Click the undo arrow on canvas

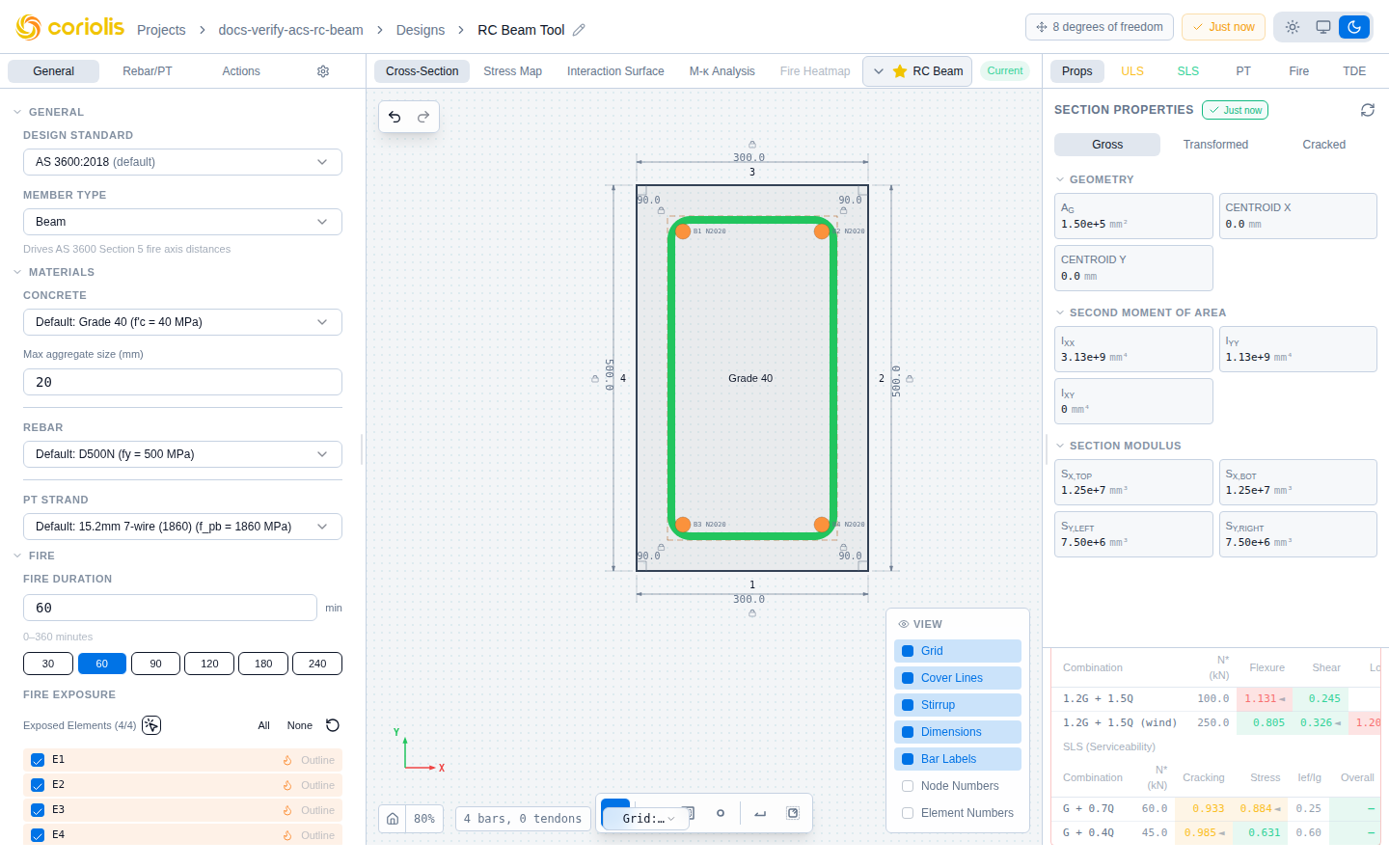(395, 117)
